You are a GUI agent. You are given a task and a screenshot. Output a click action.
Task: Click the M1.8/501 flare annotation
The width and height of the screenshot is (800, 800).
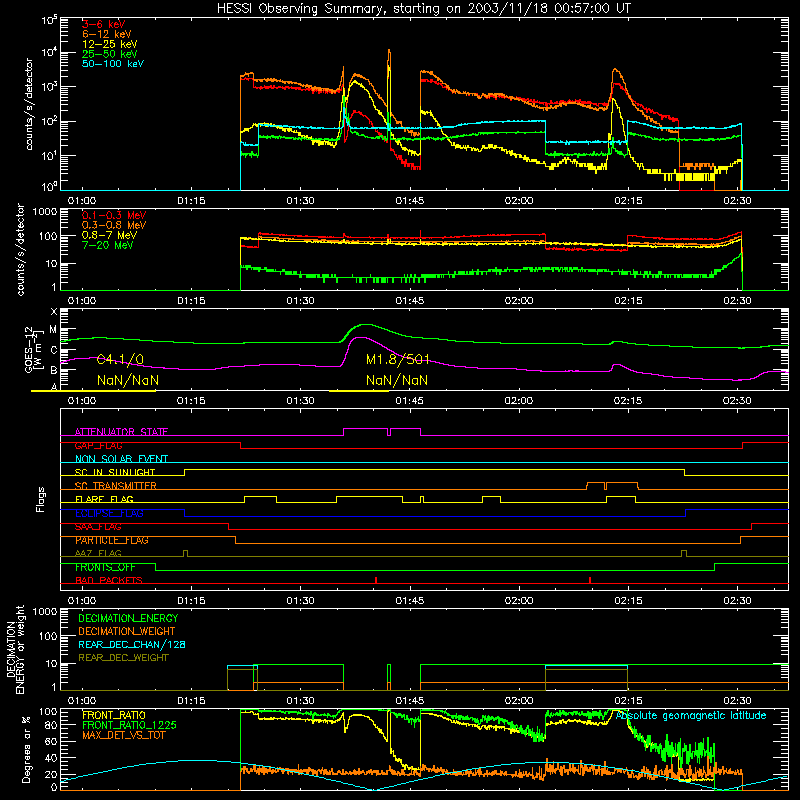pyautogui.click(x=398, y=360)
